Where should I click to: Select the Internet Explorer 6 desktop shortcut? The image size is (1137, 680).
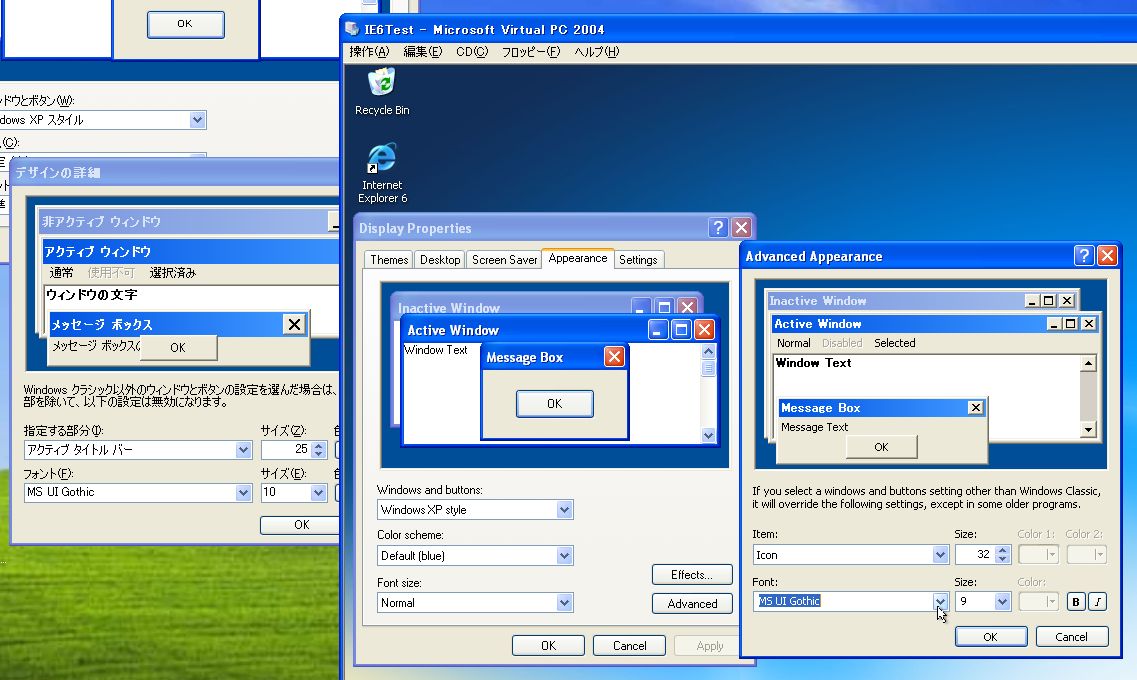[x=382, y=174]
